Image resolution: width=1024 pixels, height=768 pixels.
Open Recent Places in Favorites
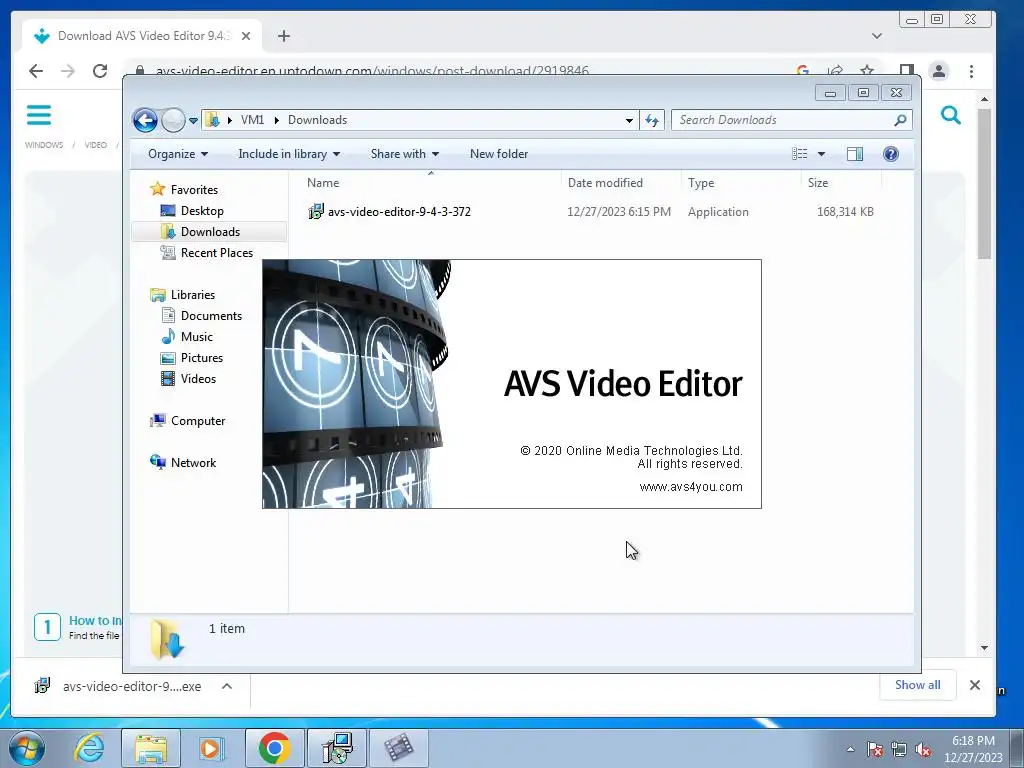point(216,253)
